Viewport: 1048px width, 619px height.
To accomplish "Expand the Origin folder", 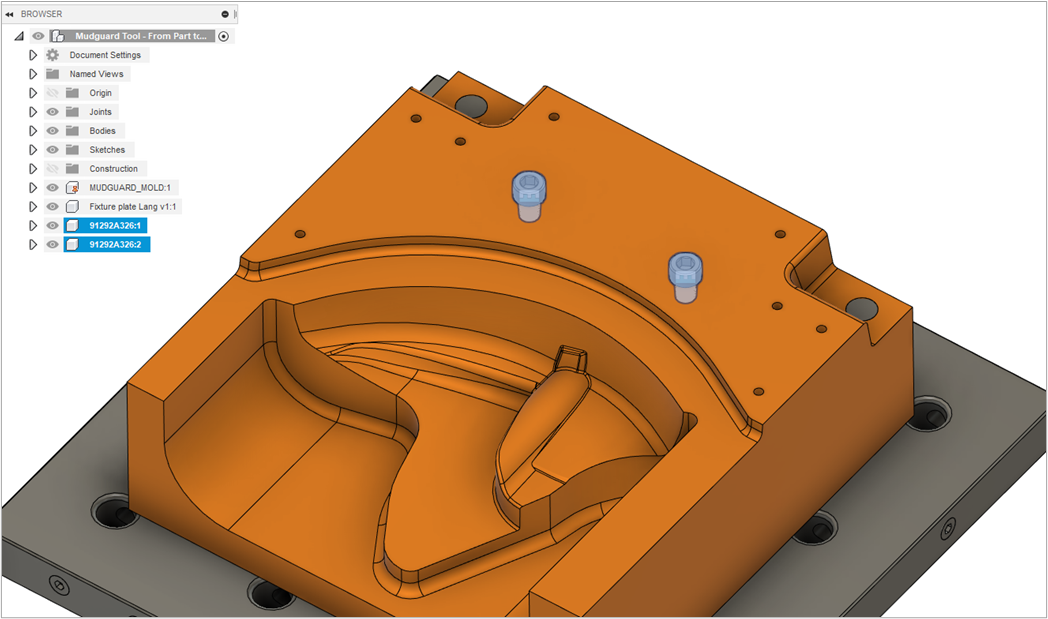I will click(x=33, y=93).
